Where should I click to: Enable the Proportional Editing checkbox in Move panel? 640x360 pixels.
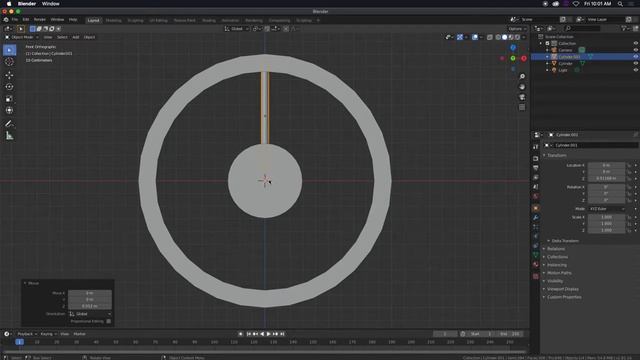109,321
